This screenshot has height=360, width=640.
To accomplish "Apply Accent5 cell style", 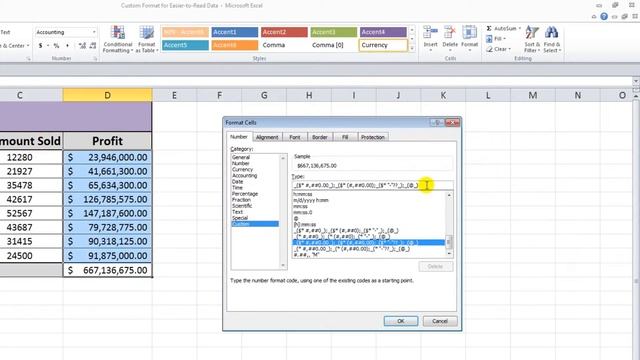I will click(185, 45).
